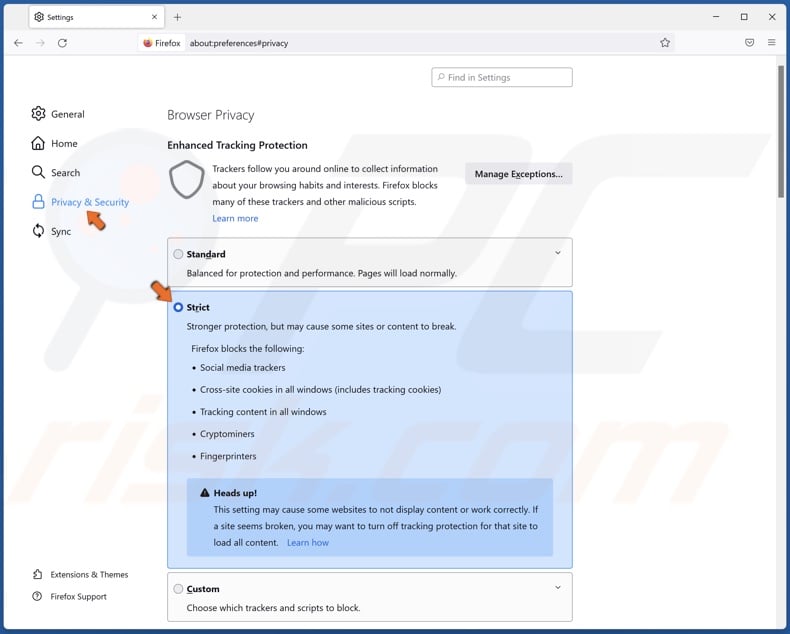
Task: Select the Strict protection radio button
Action: (178, 307)
